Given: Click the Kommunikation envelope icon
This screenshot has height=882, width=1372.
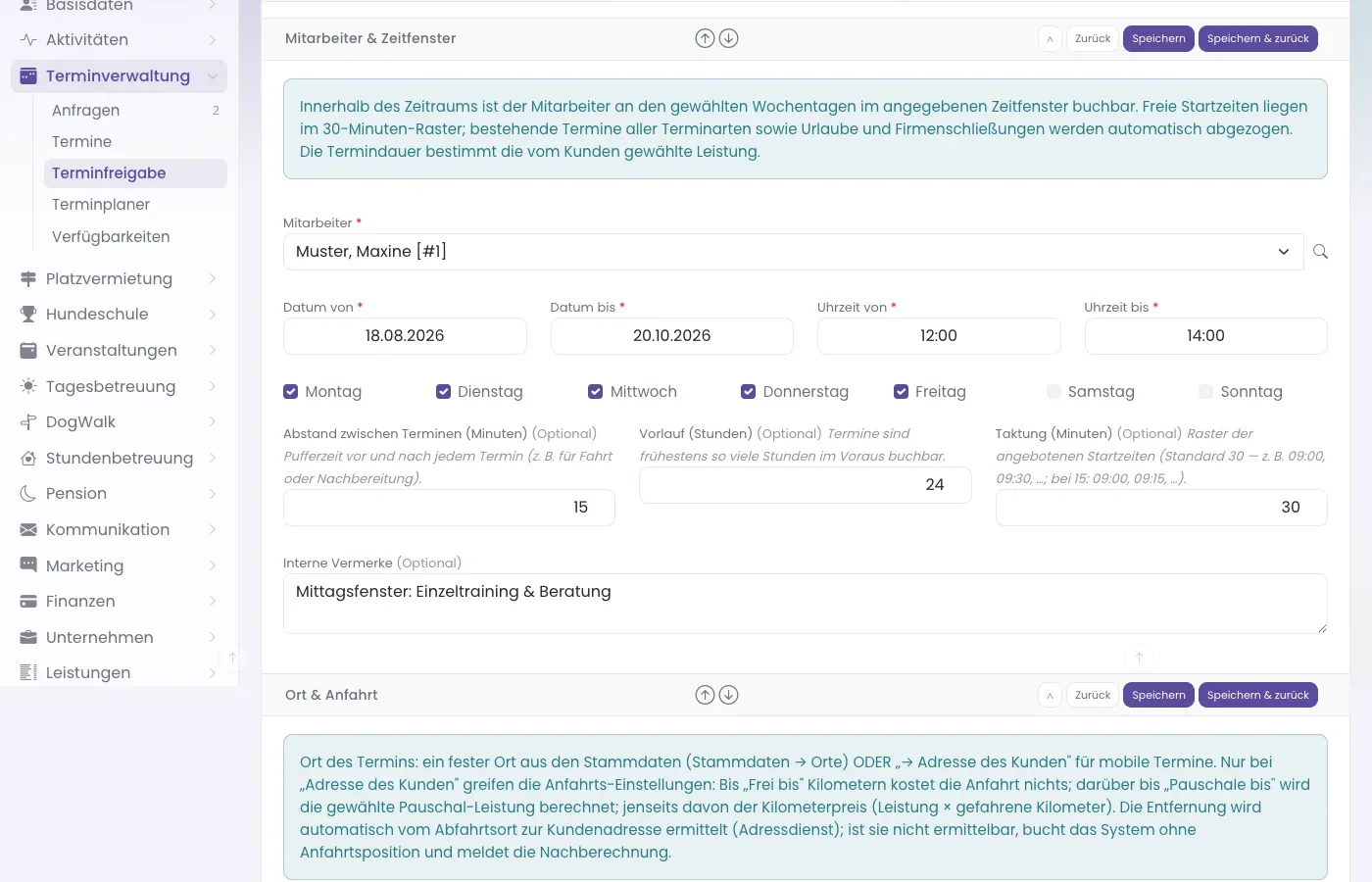Looking at the screenshot, I should (x=28, y=530).
